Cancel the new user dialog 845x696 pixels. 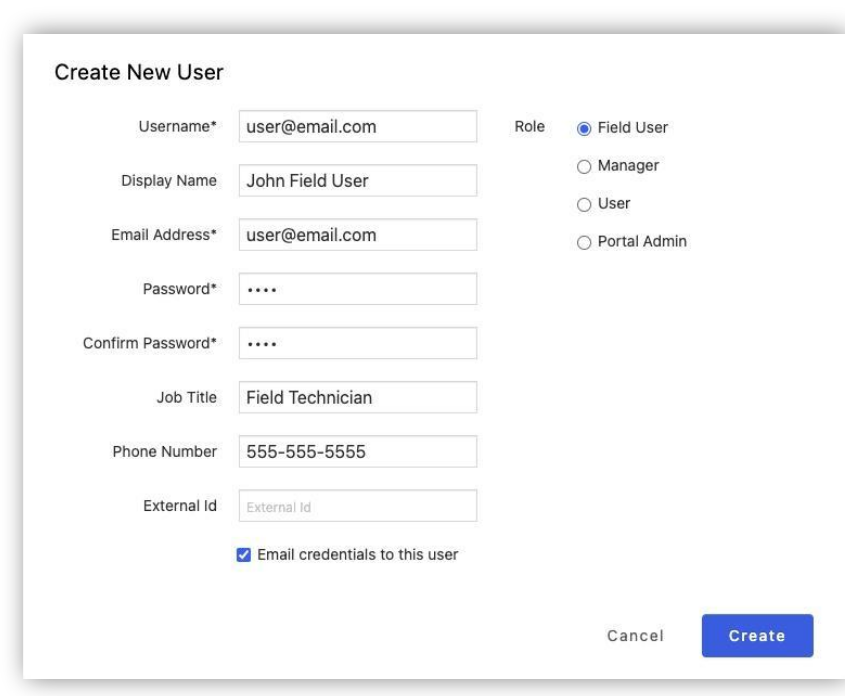[x=635, y=636]
